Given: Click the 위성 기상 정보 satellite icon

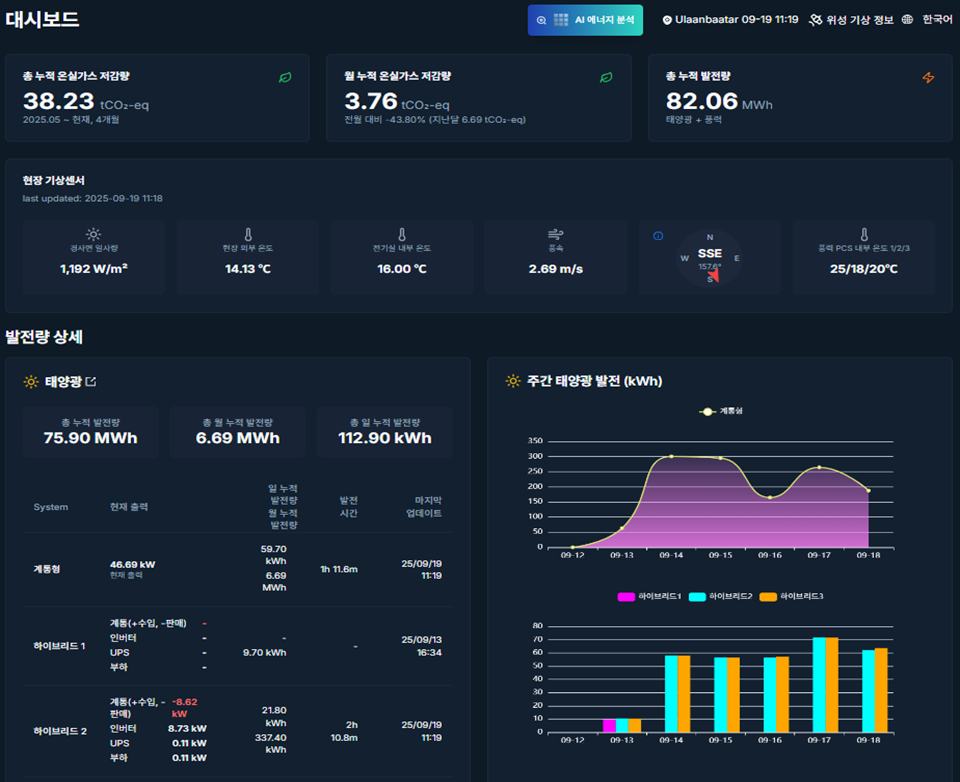Looking at the screenshot, I should (x=815, y=20).
